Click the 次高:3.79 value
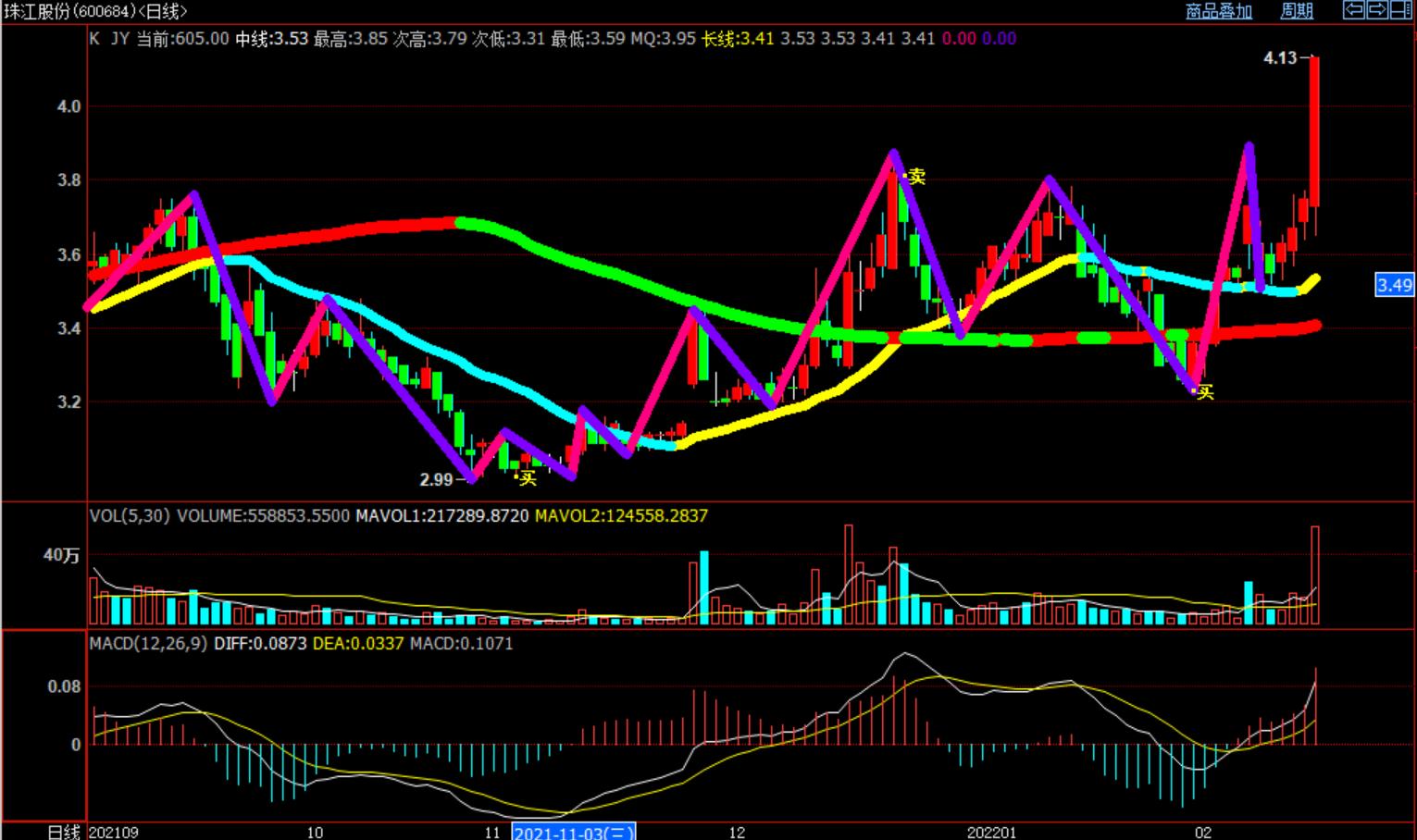The image size is (1417, 840). pos(429,38)
